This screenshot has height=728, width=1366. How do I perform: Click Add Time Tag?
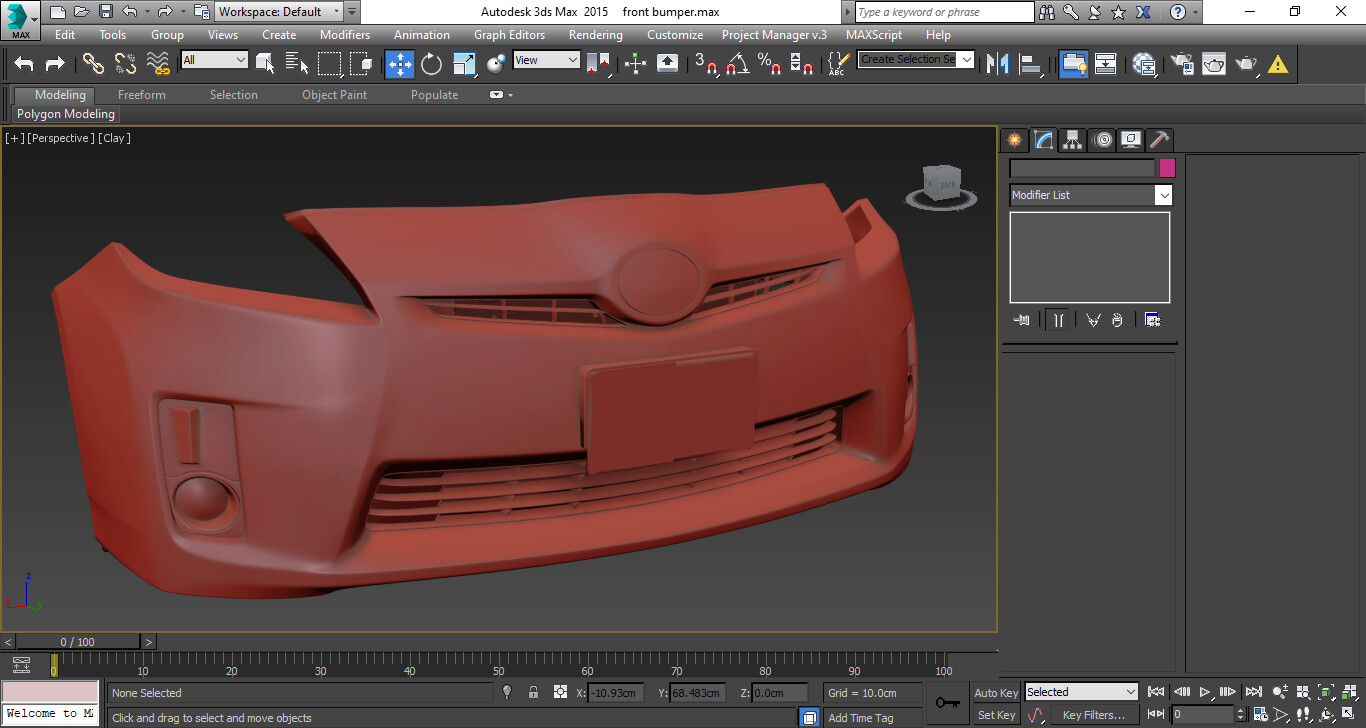pyautogui.click(x=861, y=718)
